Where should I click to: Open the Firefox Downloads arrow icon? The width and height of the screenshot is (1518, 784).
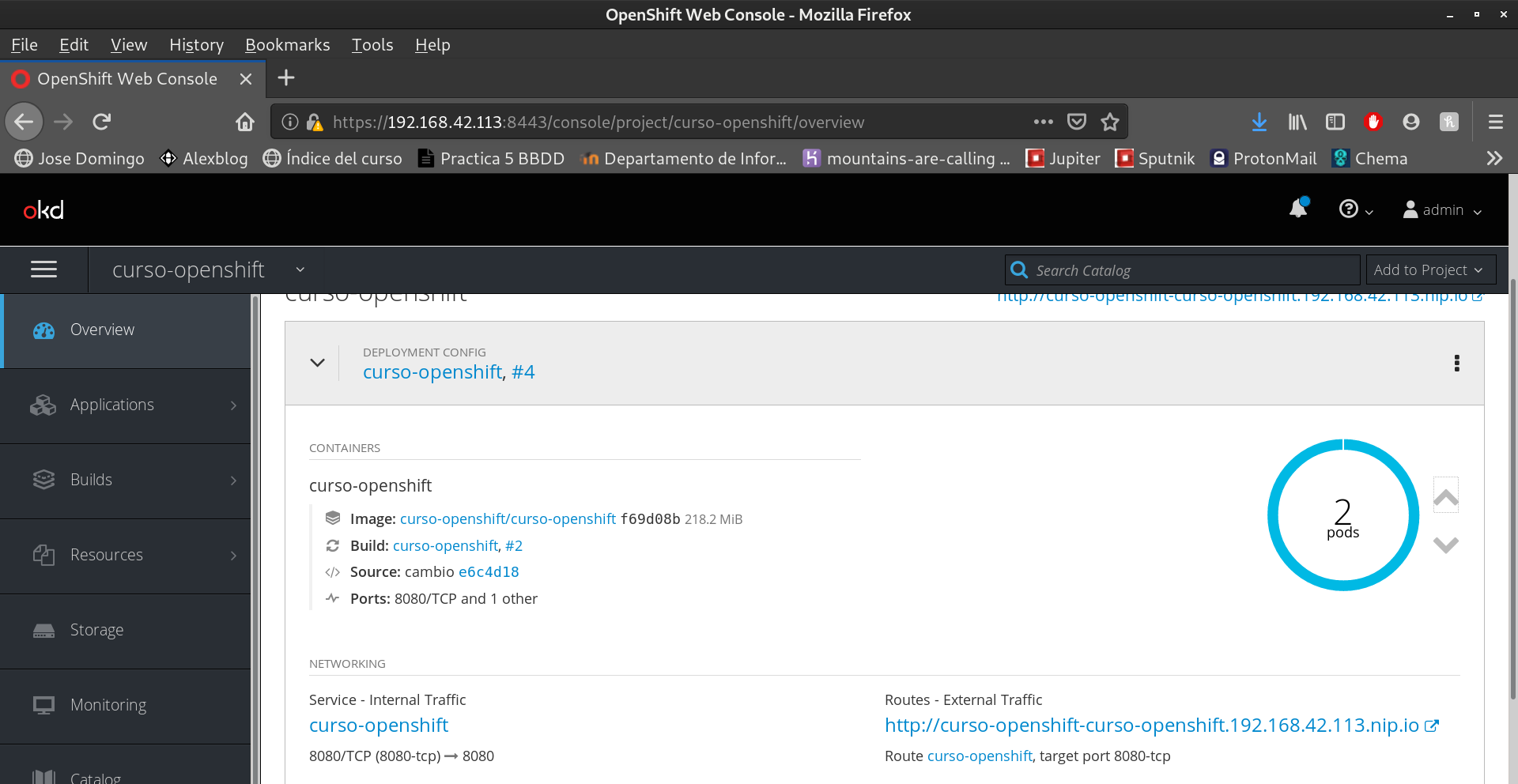click(1259, 122)
